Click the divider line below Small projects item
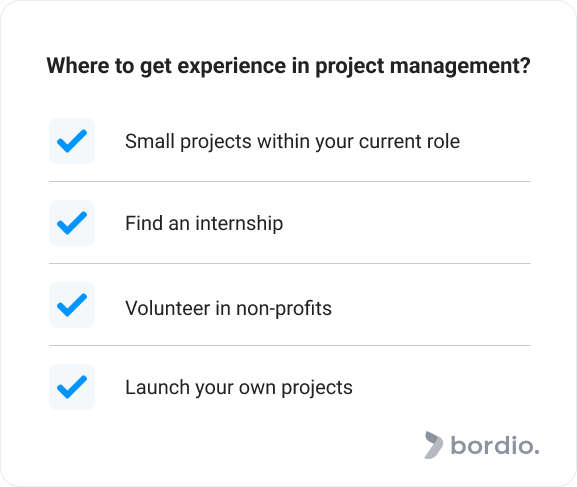The image size is (577, 487). pyautogui.click(x=290, y=181)
